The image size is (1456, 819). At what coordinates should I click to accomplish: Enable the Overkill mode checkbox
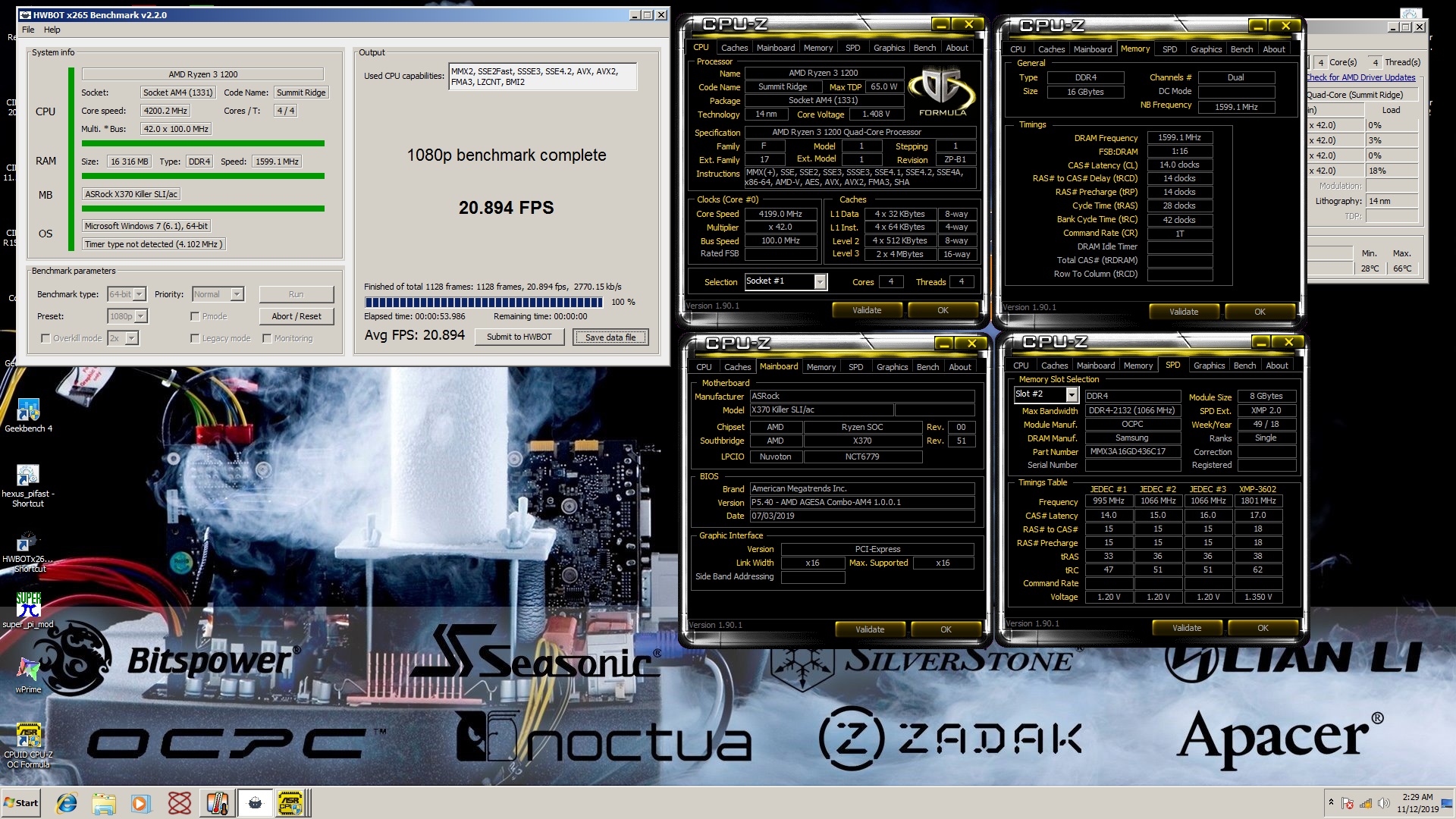tap(45, 338)
